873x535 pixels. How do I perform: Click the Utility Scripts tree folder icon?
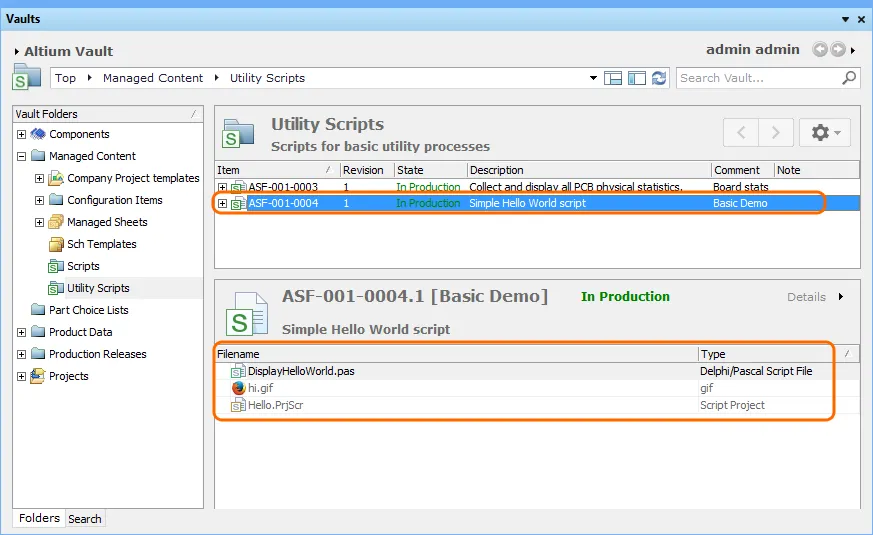click(56, 288)
